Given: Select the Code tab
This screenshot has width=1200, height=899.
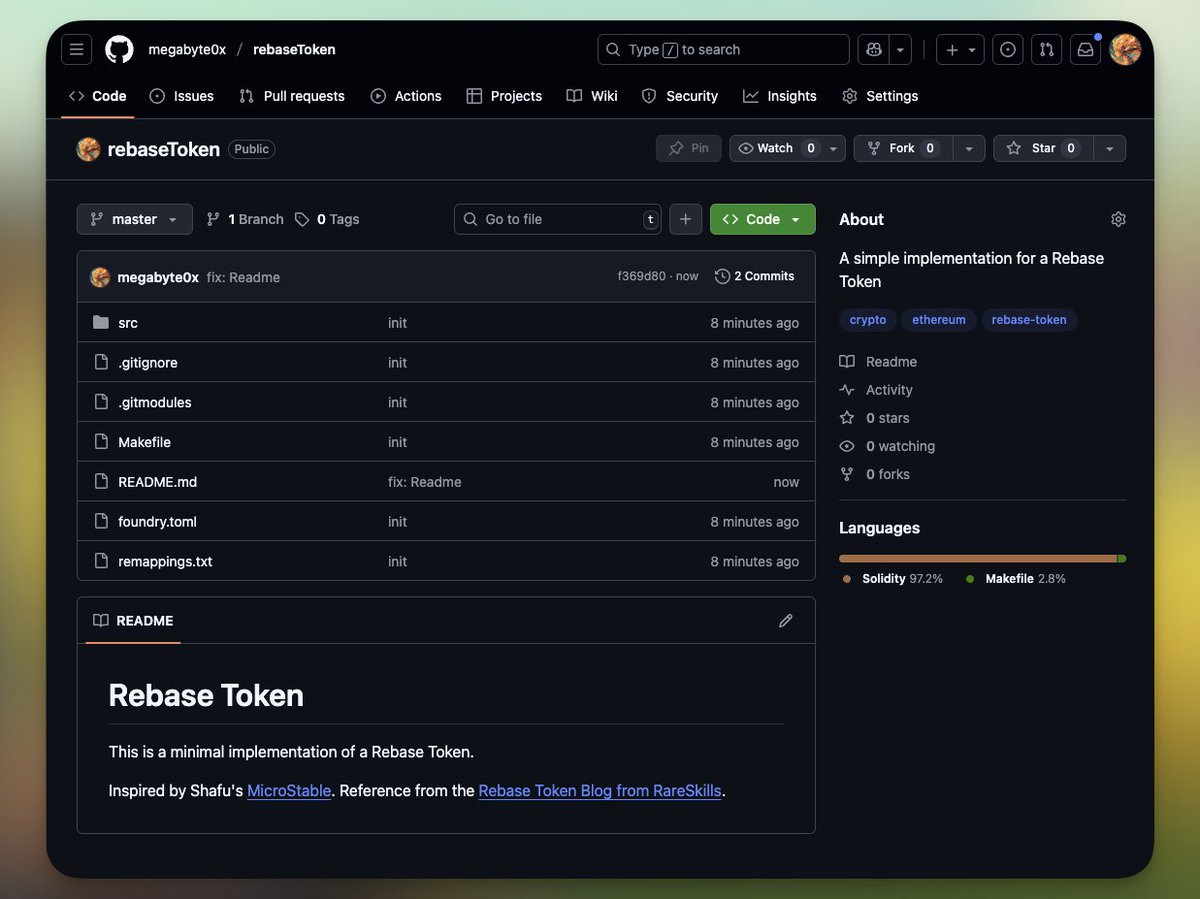Looking at the screenshot, I should 98,96.
